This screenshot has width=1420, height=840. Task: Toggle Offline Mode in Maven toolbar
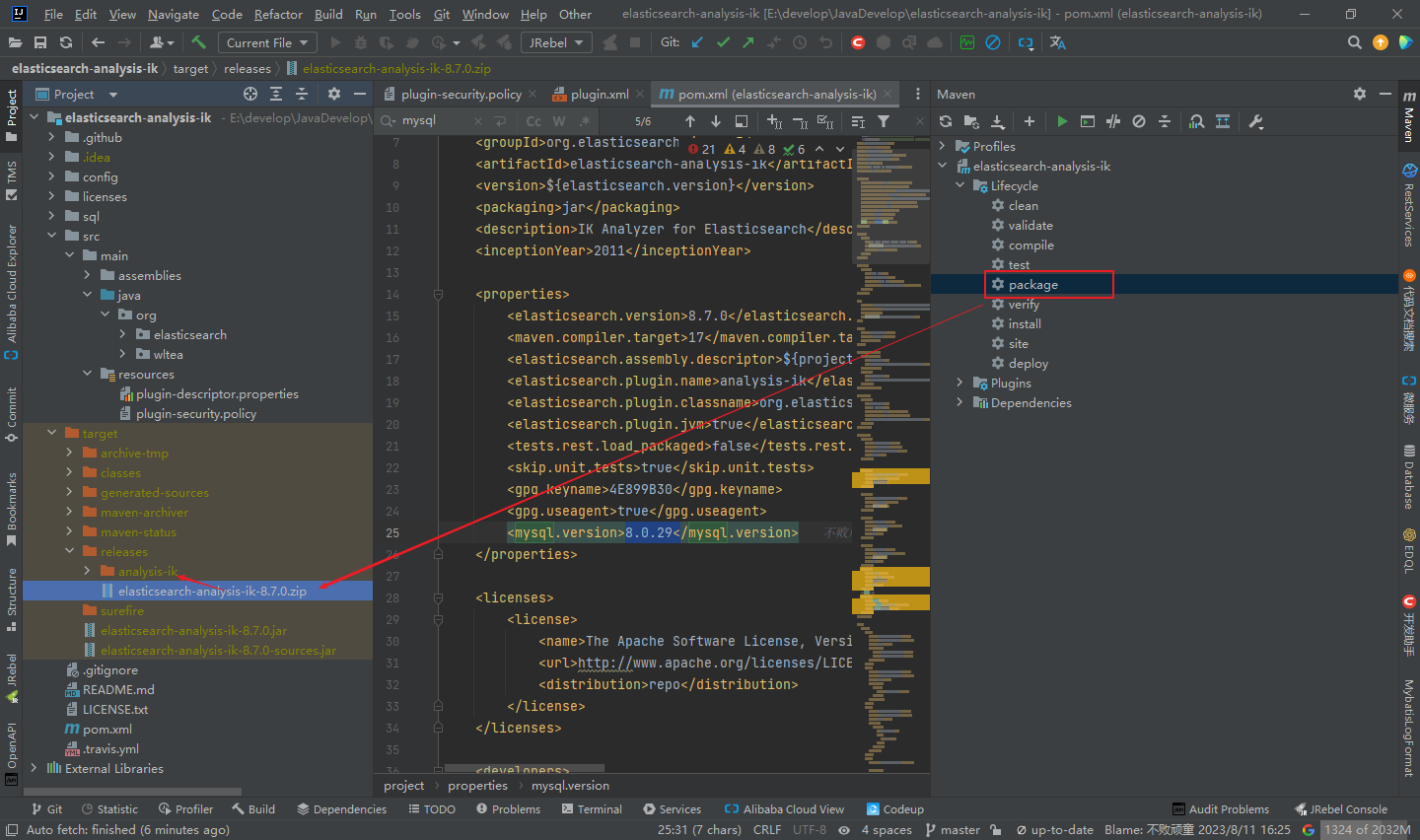tap(1113, 121)
